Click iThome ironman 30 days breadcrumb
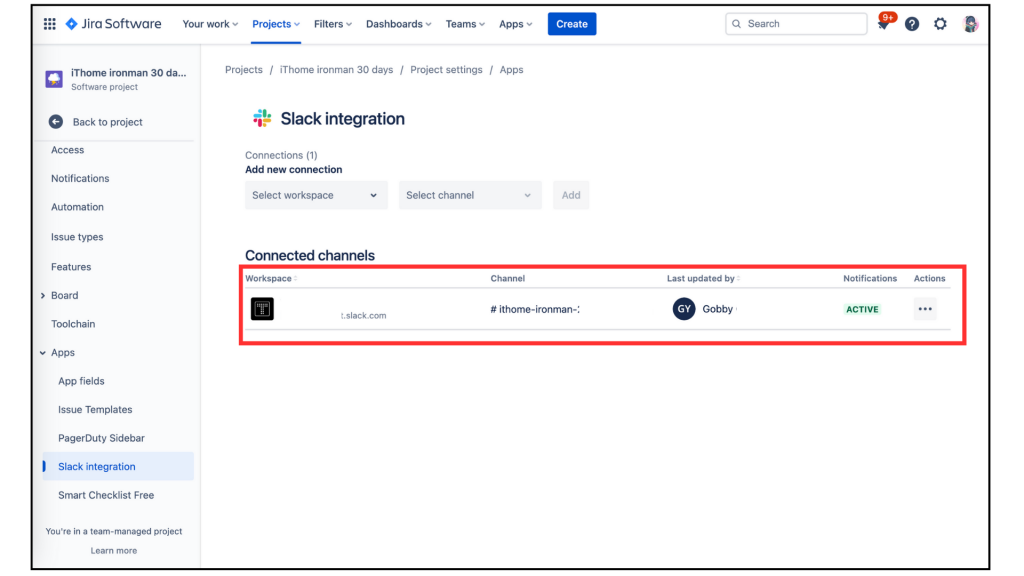 pos(336,70)
